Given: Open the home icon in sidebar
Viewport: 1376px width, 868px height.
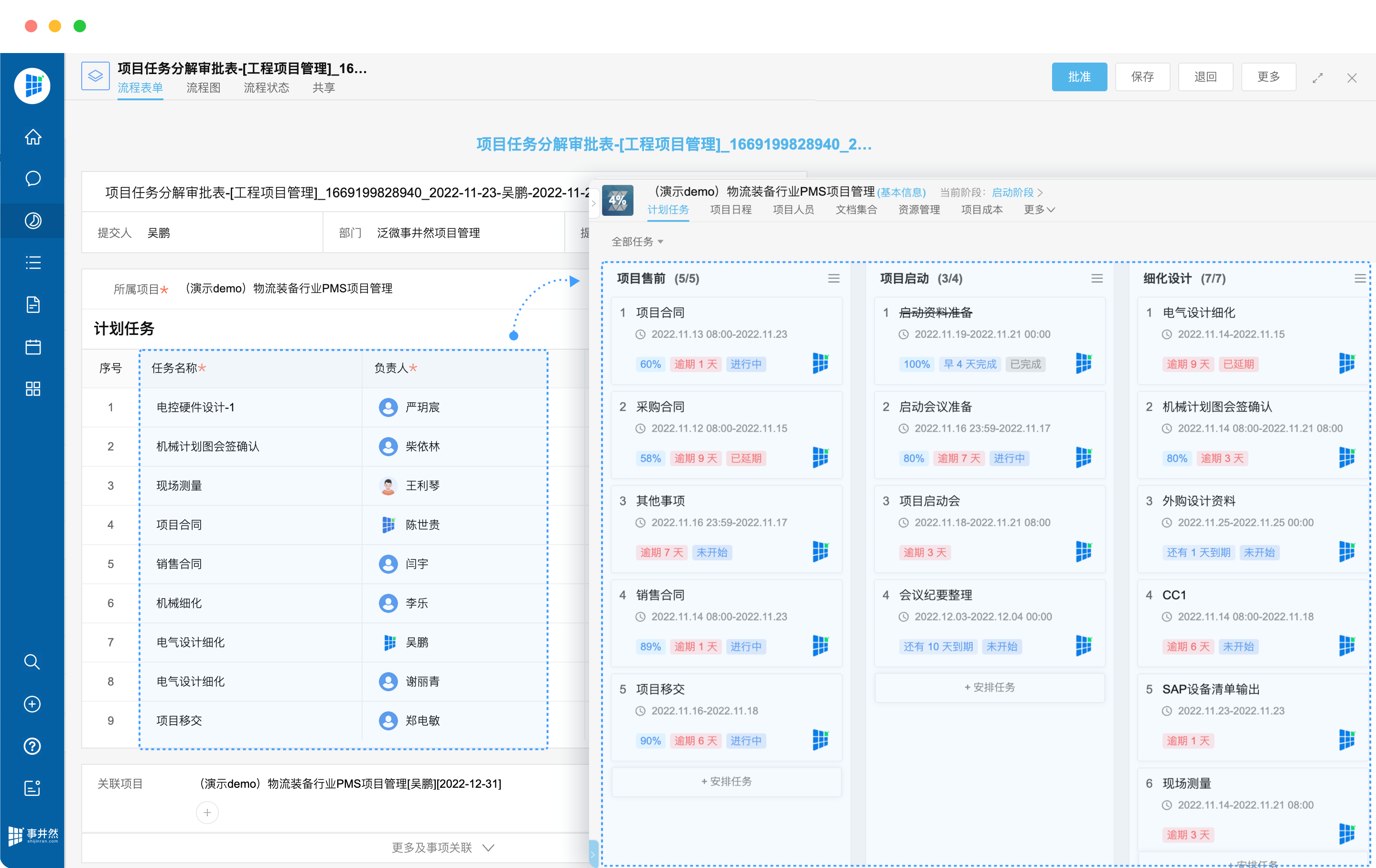Looking at the screenshot, I should 32,137.
